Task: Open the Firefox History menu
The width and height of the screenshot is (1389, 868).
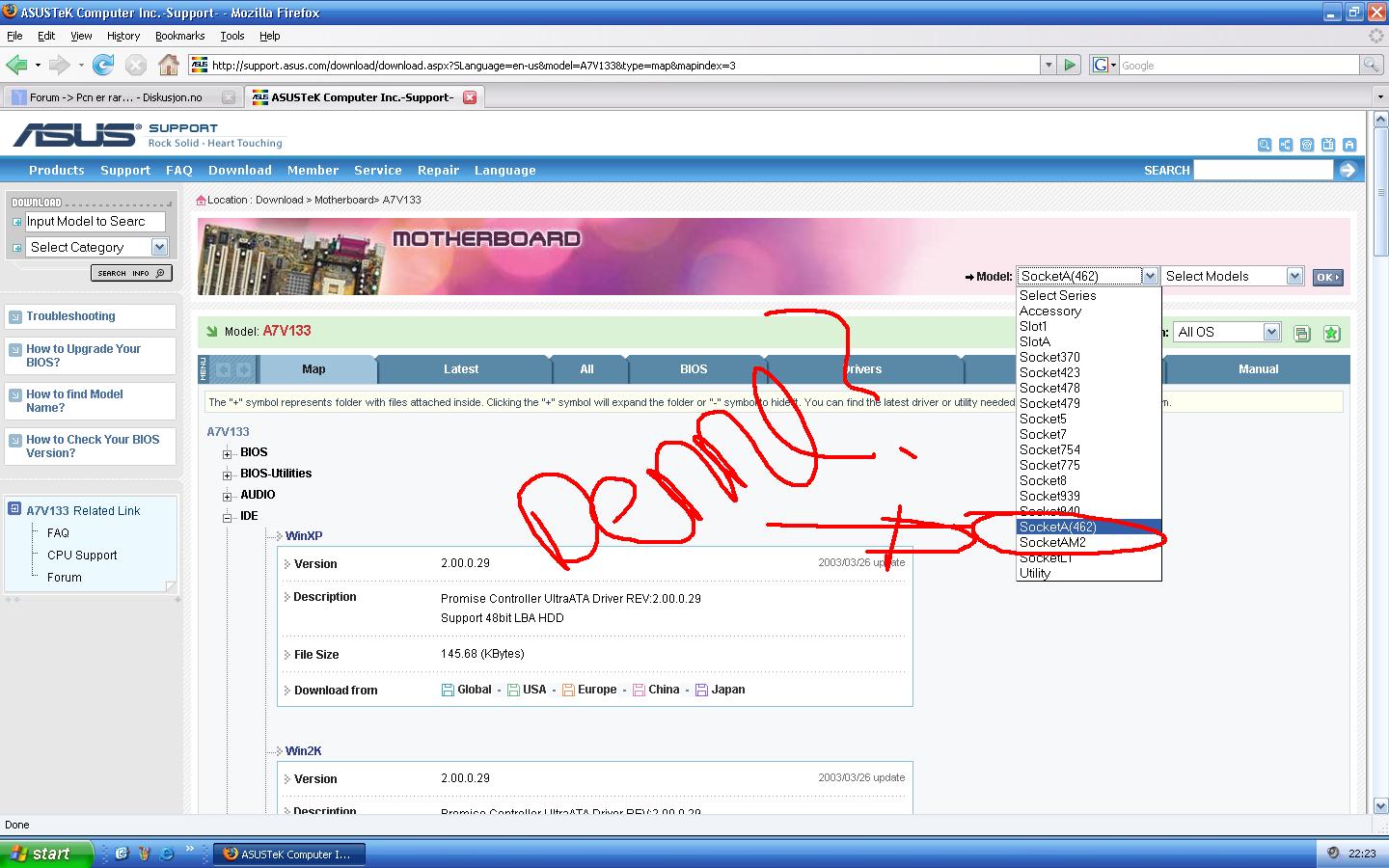Action: 123,36
